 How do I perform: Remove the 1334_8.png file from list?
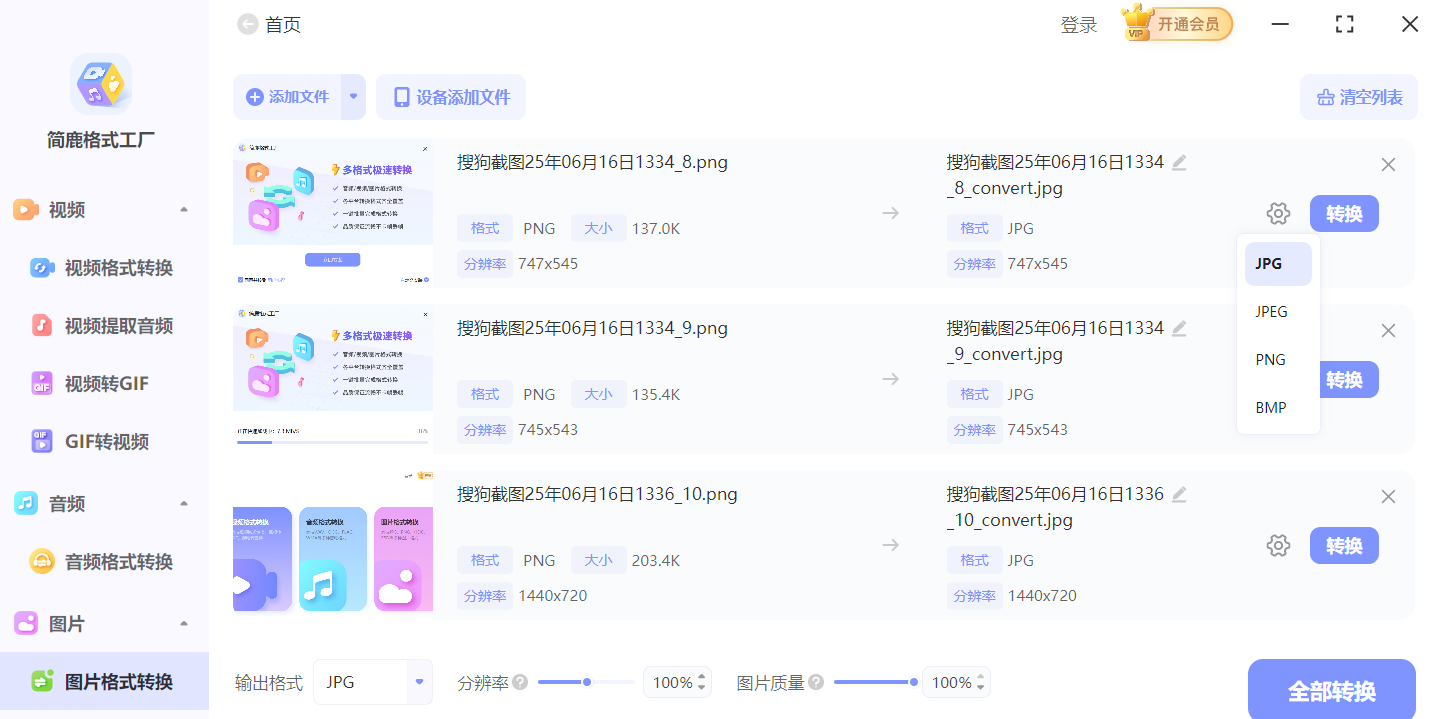click(1388, 165)
